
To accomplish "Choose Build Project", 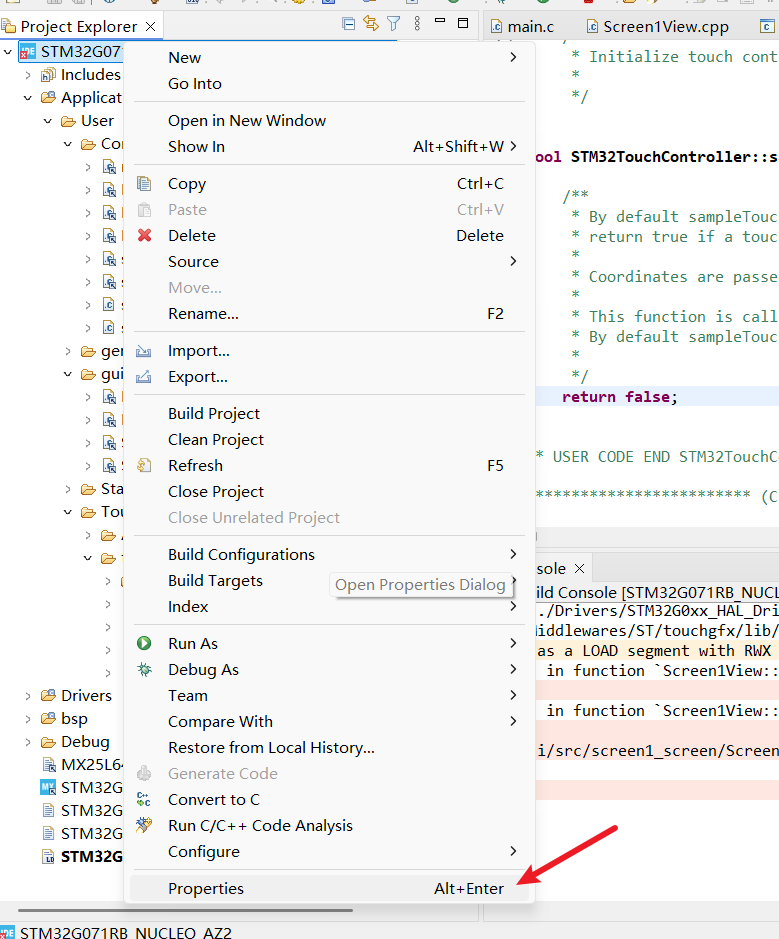I will pyautogui.click(x=329, y=414).
